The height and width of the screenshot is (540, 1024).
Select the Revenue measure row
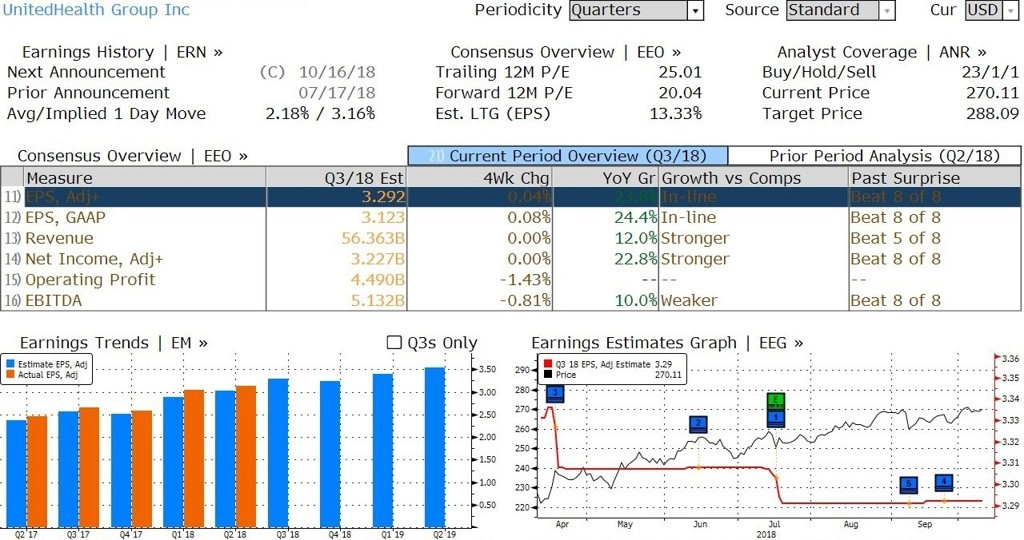511,238
